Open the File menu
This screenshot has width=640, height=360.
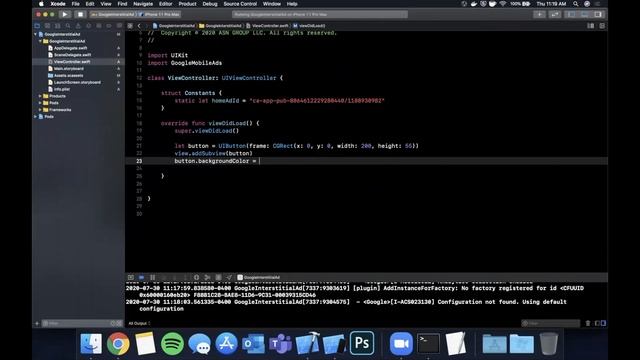tap(76, 4)
